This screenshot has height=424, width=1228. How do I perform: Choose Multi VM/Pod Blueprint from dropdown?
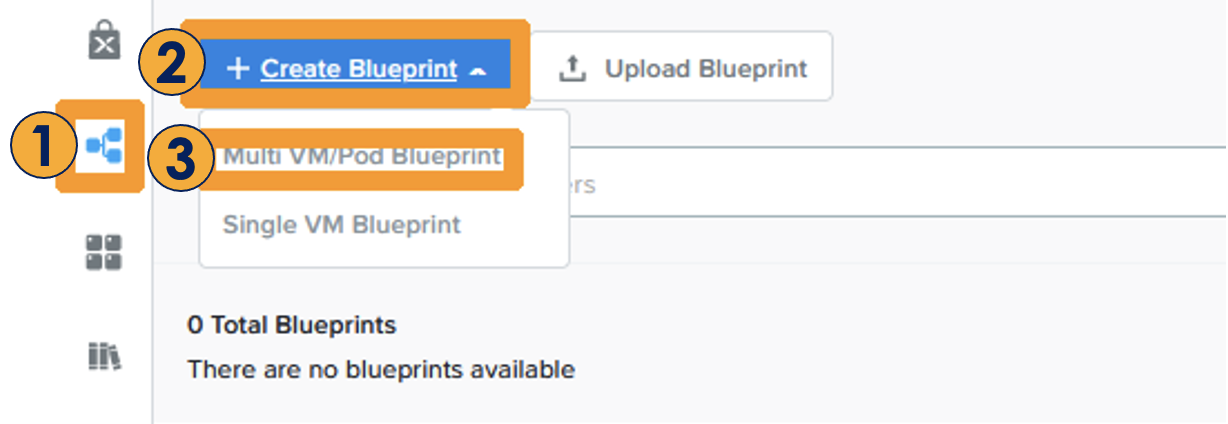click(362, 157)
